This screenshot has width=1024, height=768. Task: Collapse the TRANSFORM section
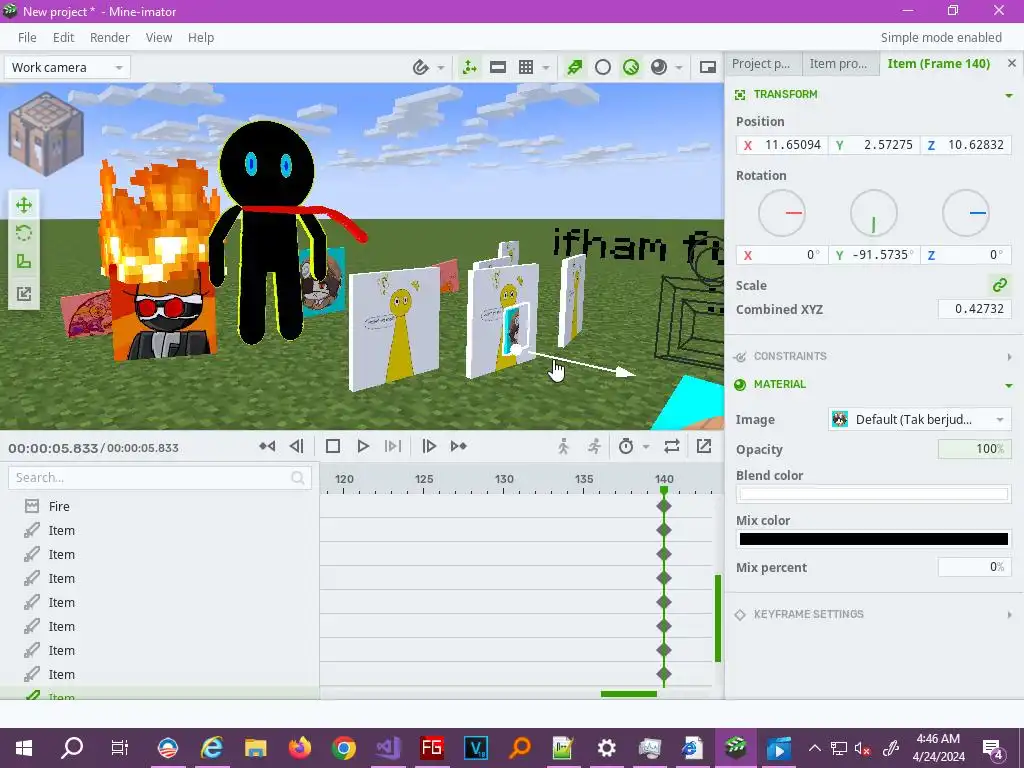coord(1009,95)
